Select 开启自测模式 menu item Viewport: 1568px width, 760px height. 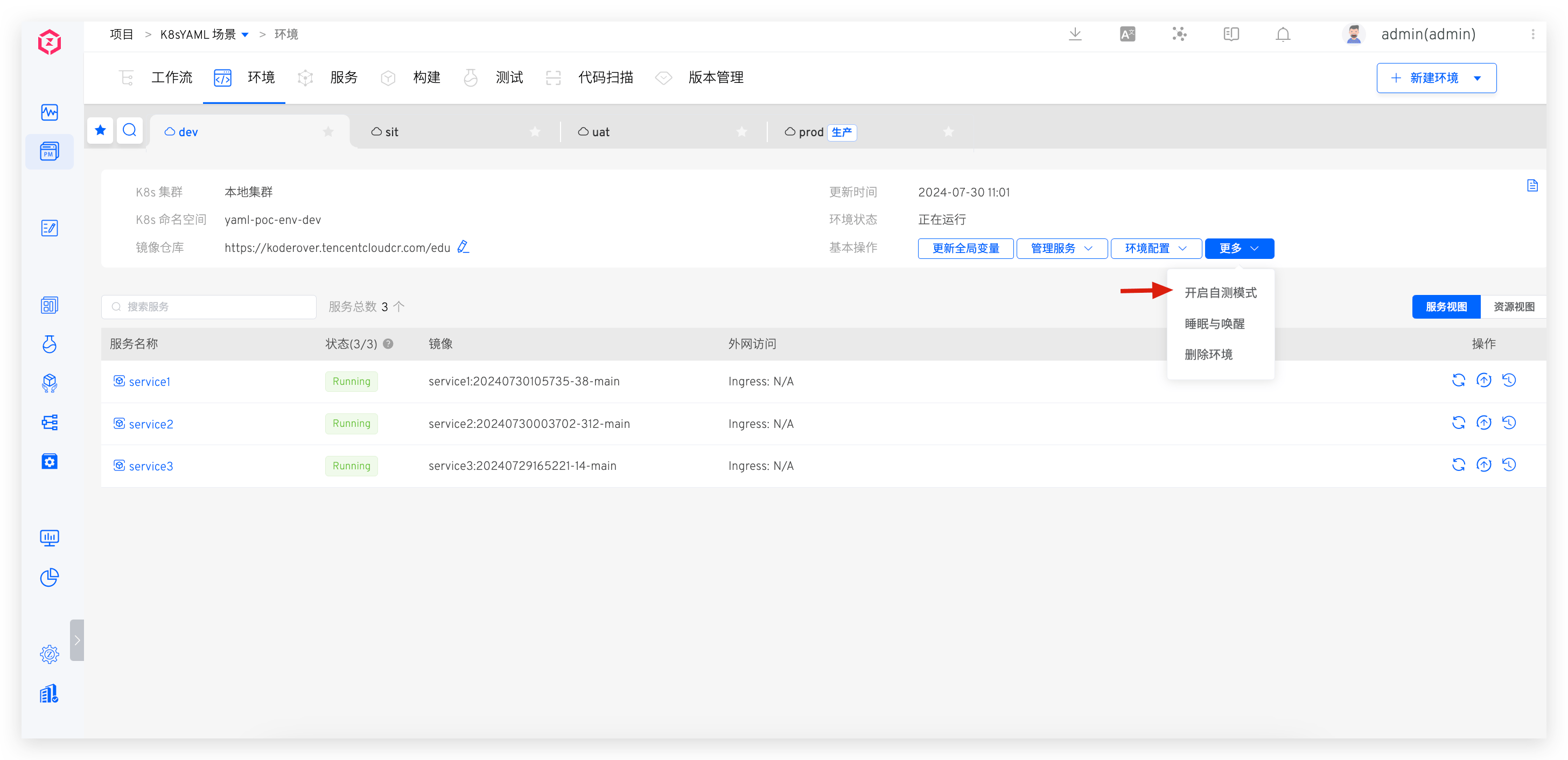coord(1221,293)
